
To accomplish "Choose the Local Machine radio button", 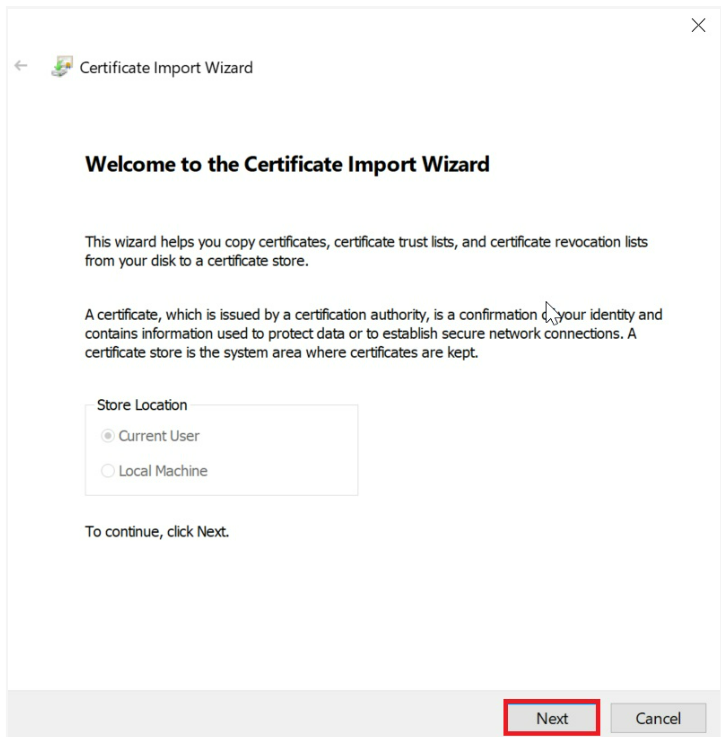I will (108, 471).
